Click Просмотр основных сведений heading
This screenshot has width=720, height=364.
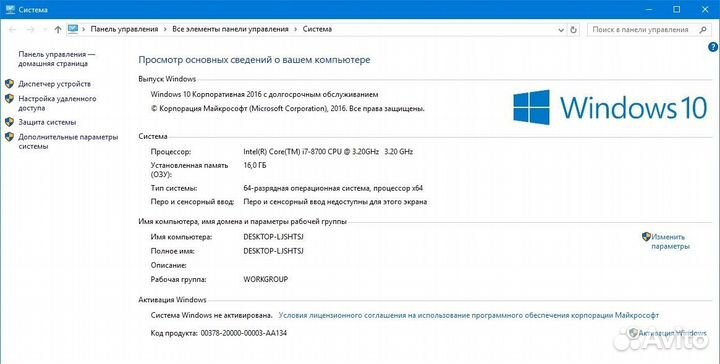tap(254, 60)
